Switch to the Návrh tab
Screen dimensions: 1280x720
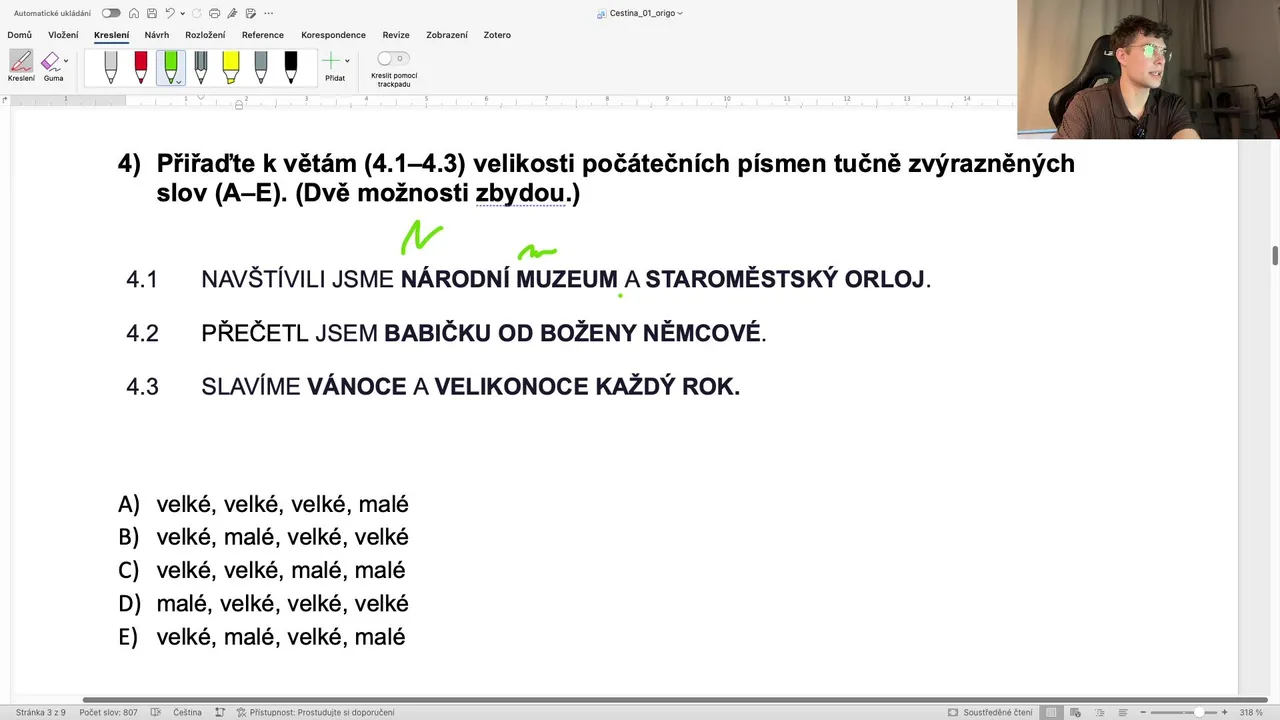157,35
